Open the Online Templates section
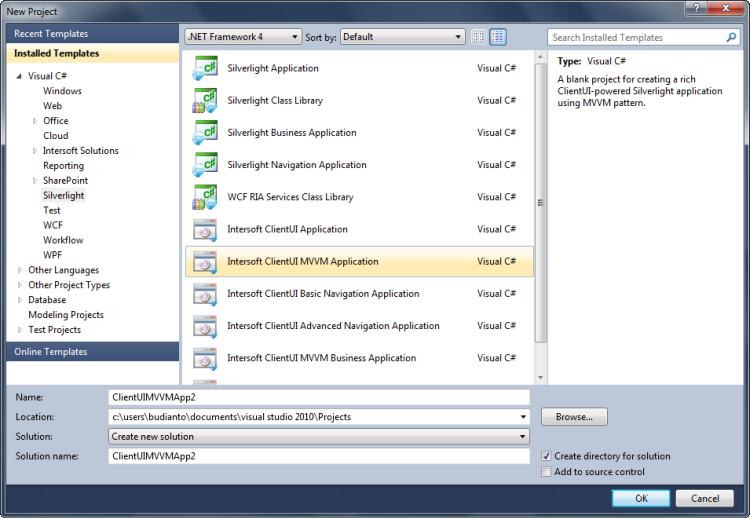This screenshot has height=518, width=750. 93,352
